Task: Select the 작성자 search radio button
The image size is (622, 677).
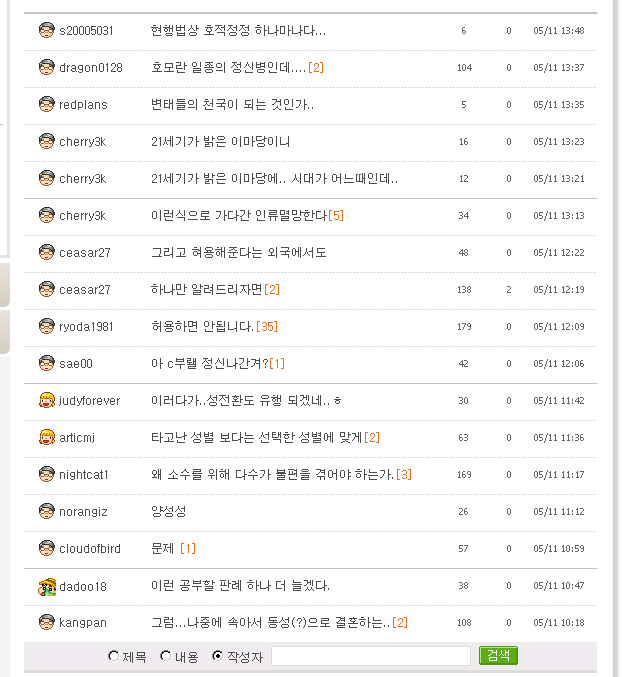Action: [218, 656]
